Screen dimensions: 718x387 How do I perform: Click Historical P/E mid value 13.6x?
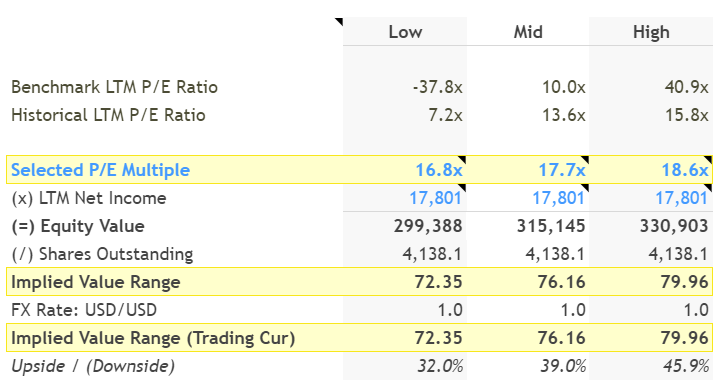(564, 115)
